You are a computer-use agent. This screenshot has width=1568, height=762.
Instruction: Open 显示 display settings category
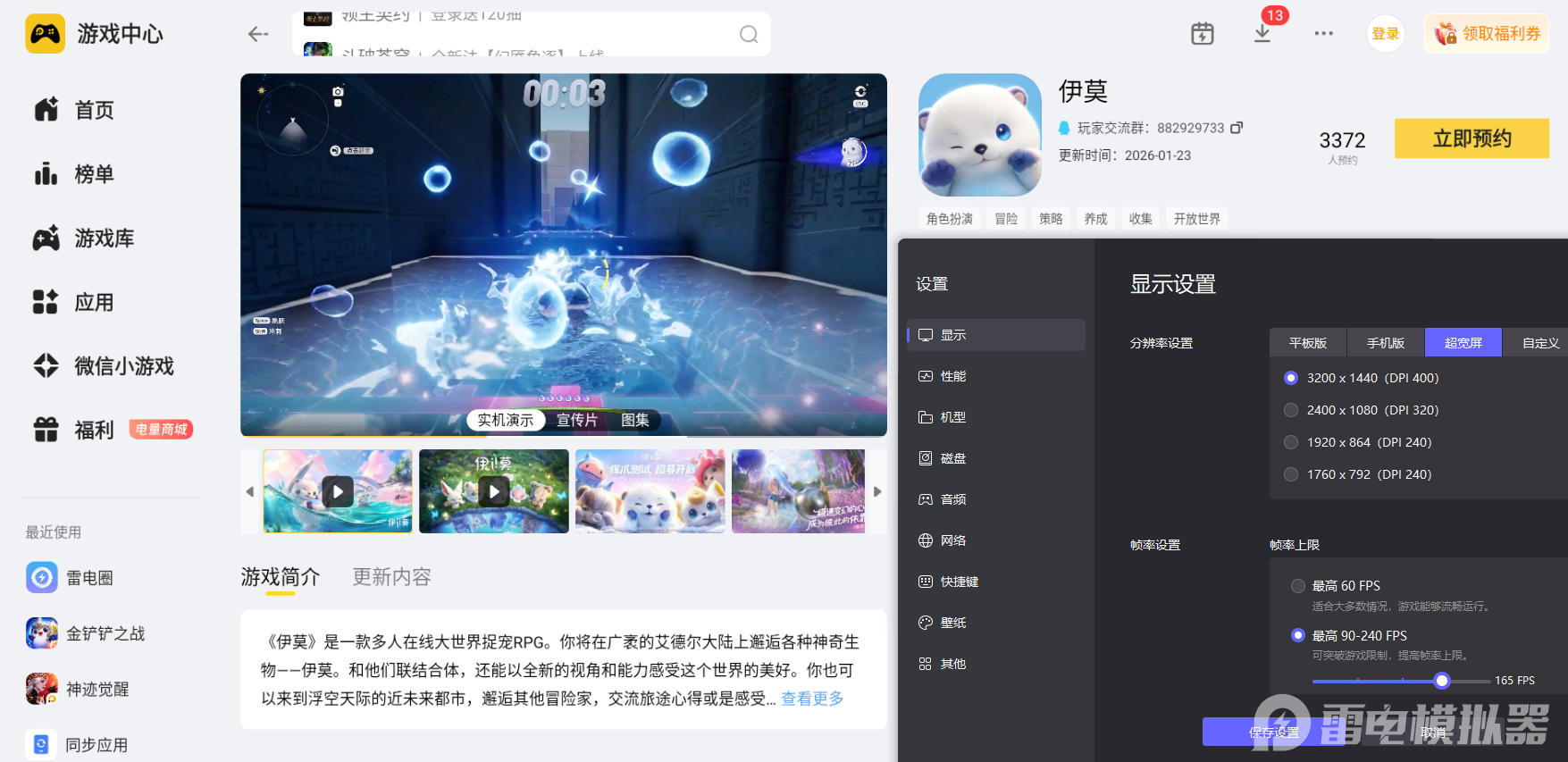[996, 335]
